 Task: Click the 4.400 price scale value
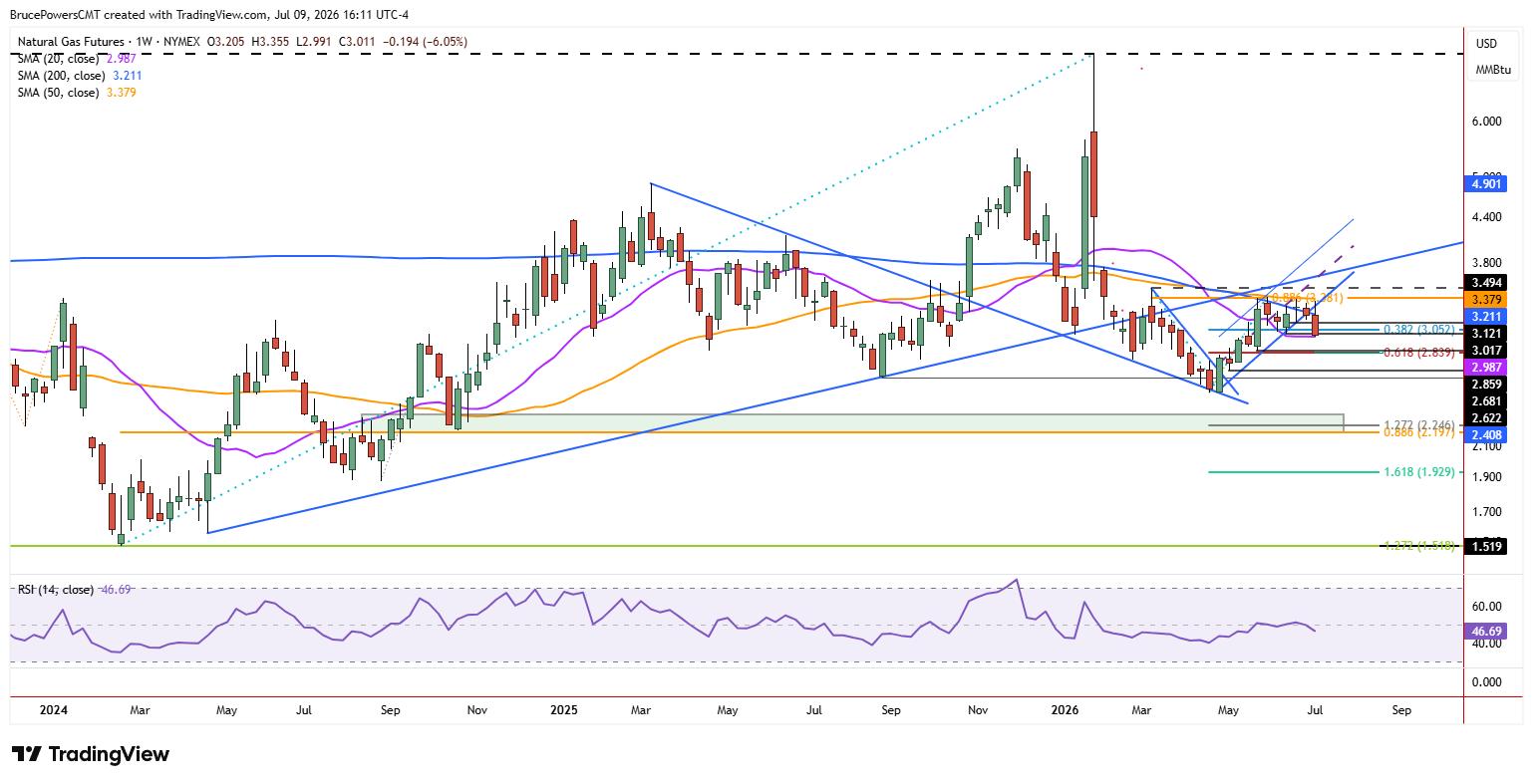pyautogui.click(x=1487, y=217)
